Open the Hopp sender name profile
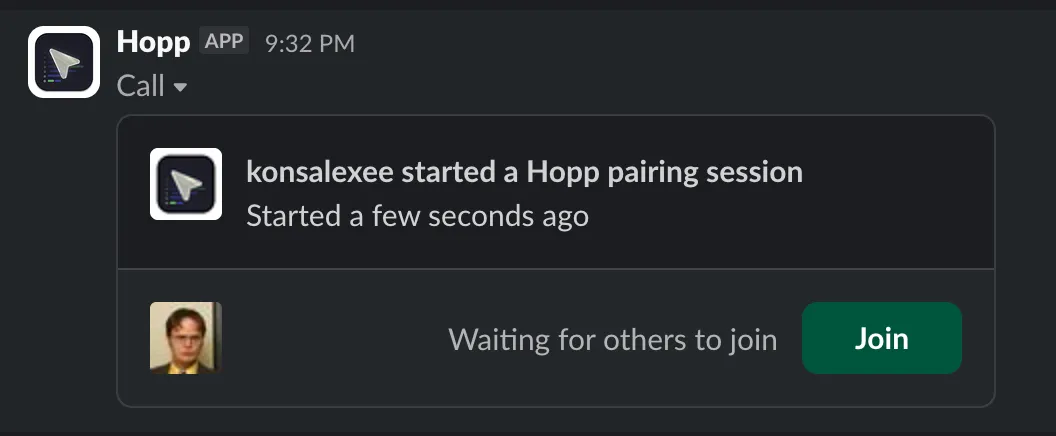 [153, 42]
